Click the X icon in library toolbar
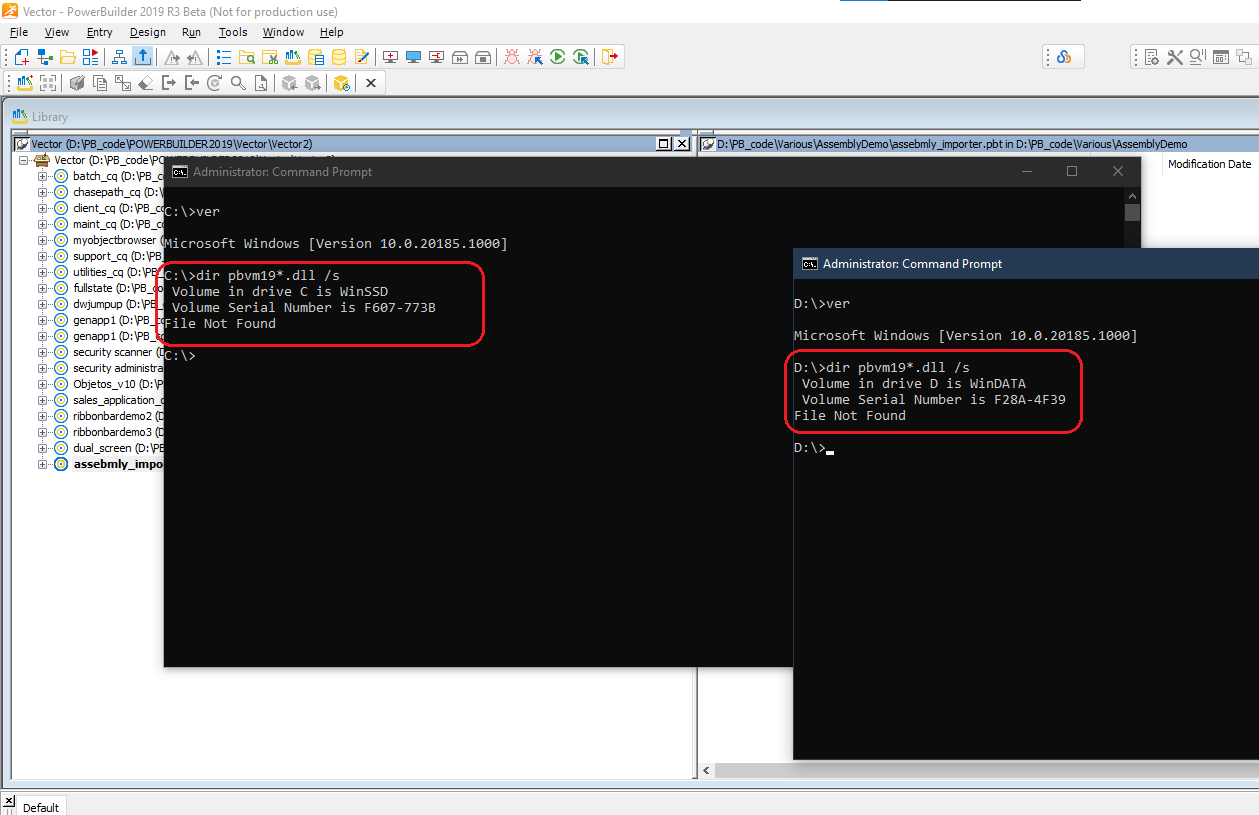Viewport: 1259px width, 815px height. (370, 83)
